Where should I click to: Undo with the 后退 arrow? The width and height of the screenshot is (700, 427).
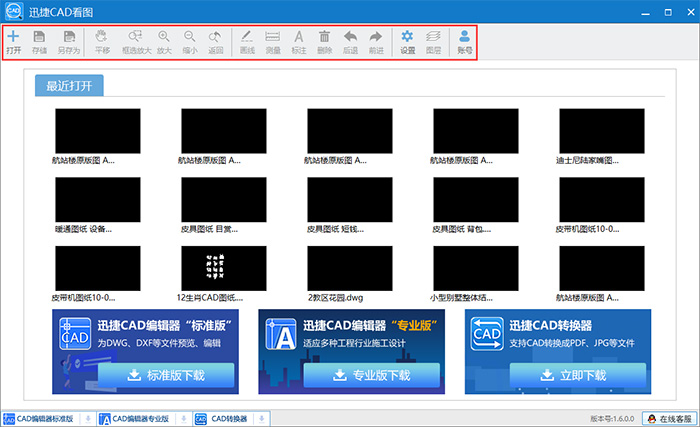point(350,36)
